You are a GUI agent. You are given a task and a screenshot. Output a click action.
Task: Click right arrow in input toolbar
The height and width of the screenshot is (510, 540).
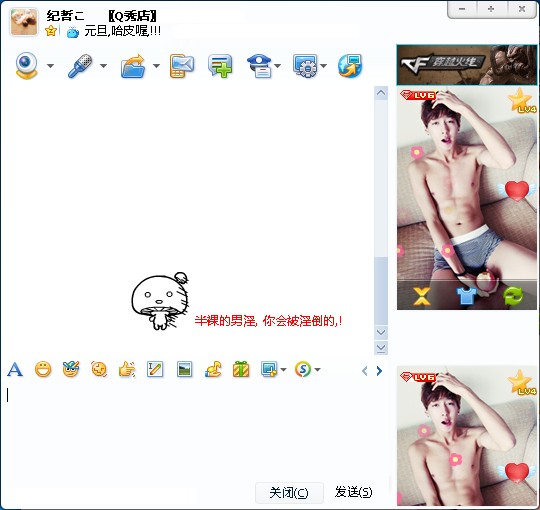[x=379, y=371]
